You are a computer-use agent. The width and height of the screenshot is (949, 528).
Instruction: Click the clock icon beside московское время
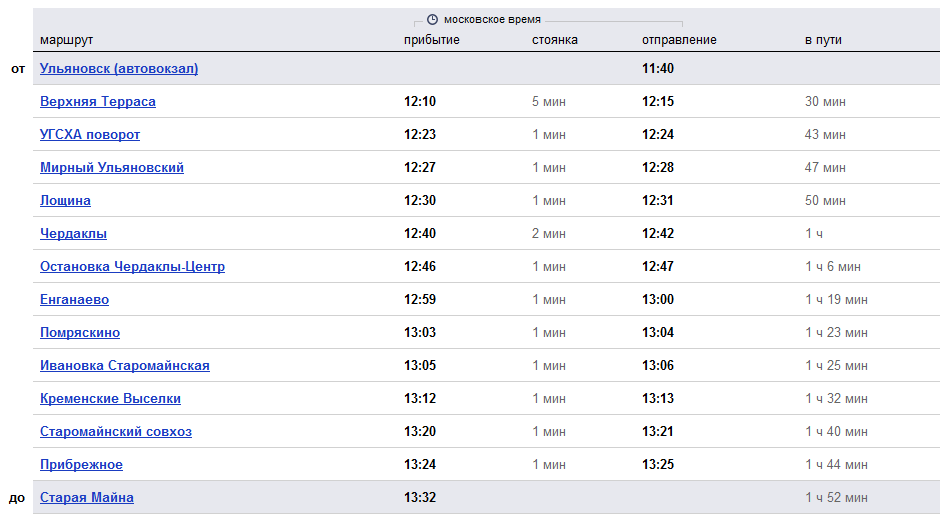click(432, 19)
